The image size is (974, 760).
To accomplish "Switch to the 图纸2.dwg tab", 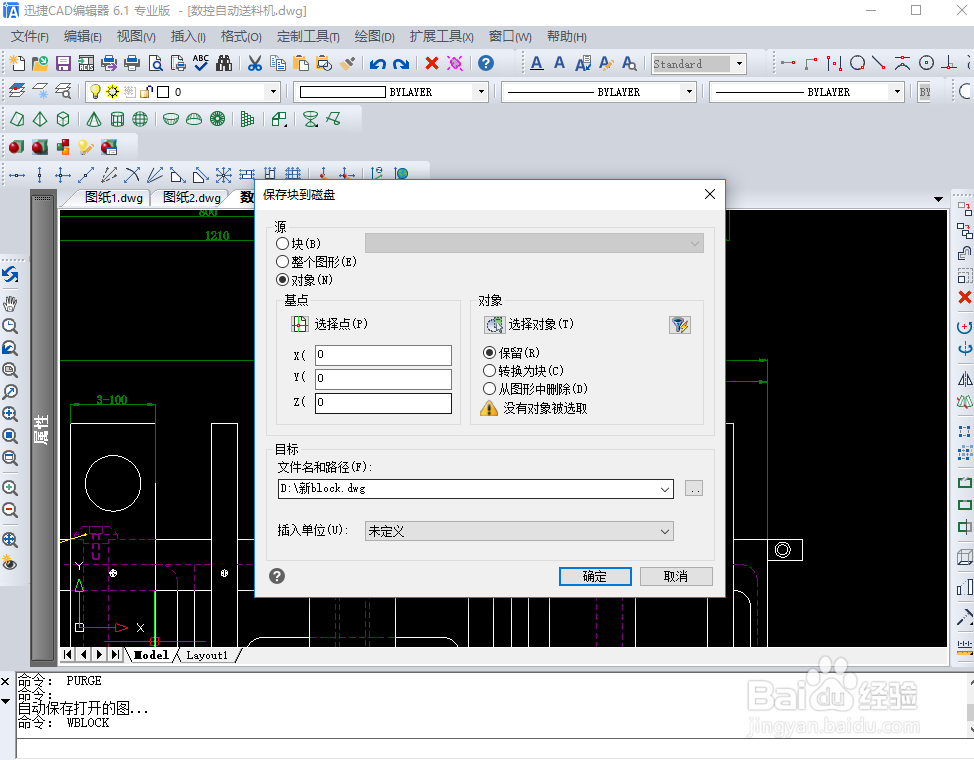I will [191, 198].
